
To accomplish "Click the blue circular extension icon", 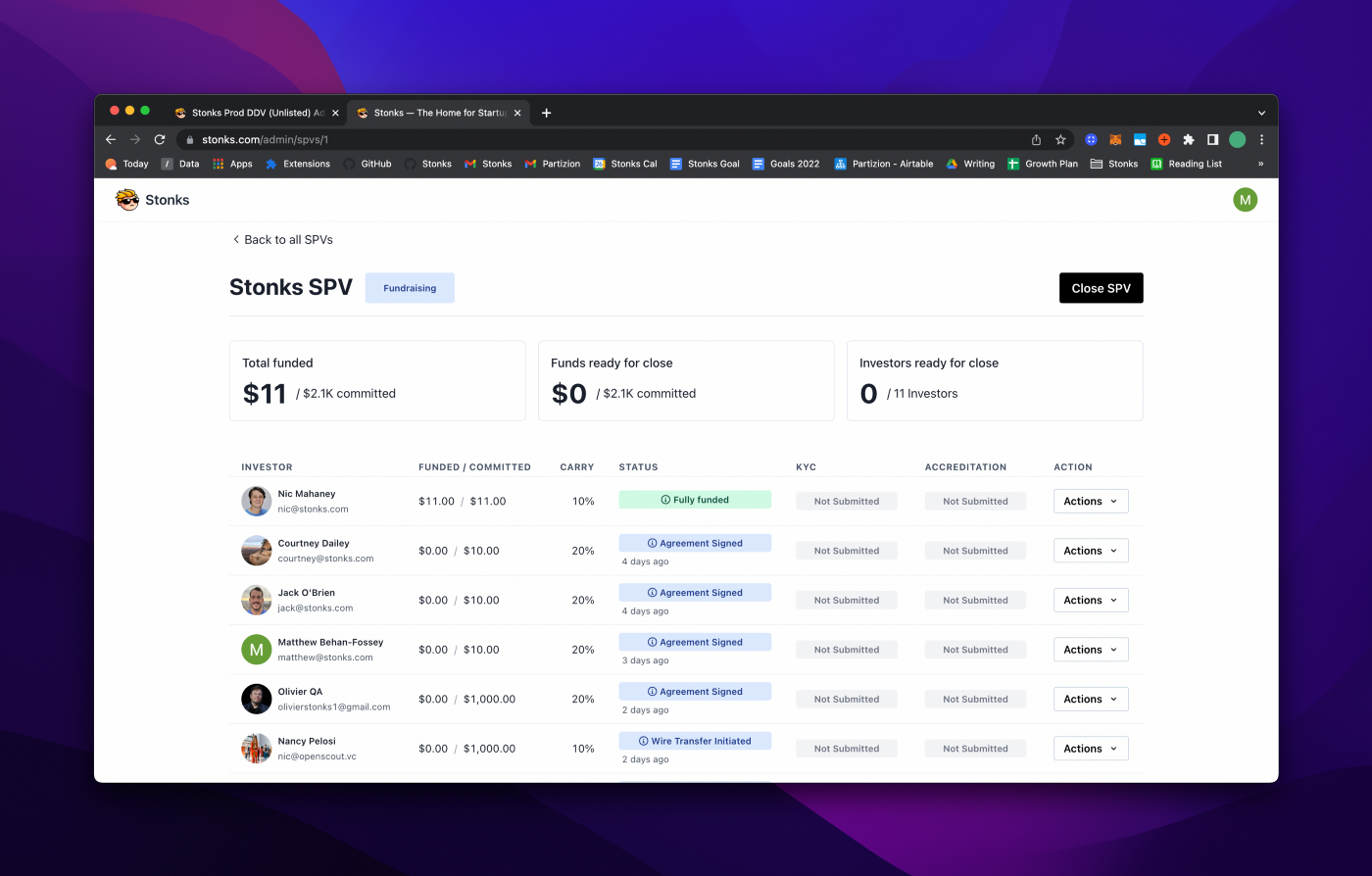I will (x=1091, y=140).
